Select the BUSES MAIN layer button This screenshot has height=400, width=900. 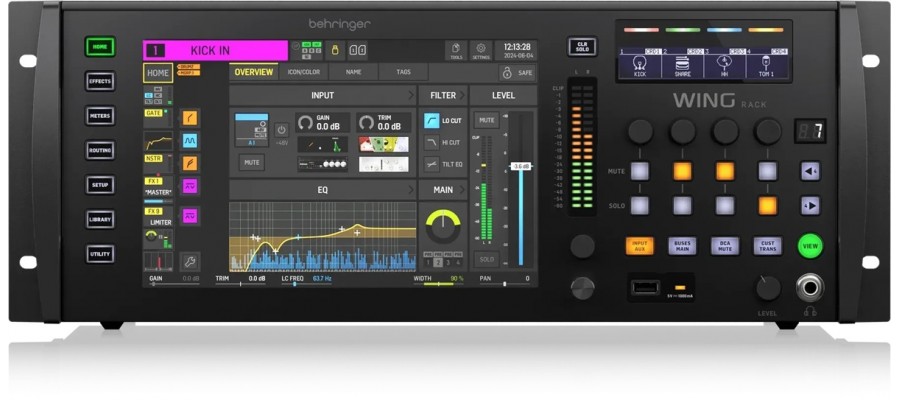(x=682, y=246)
